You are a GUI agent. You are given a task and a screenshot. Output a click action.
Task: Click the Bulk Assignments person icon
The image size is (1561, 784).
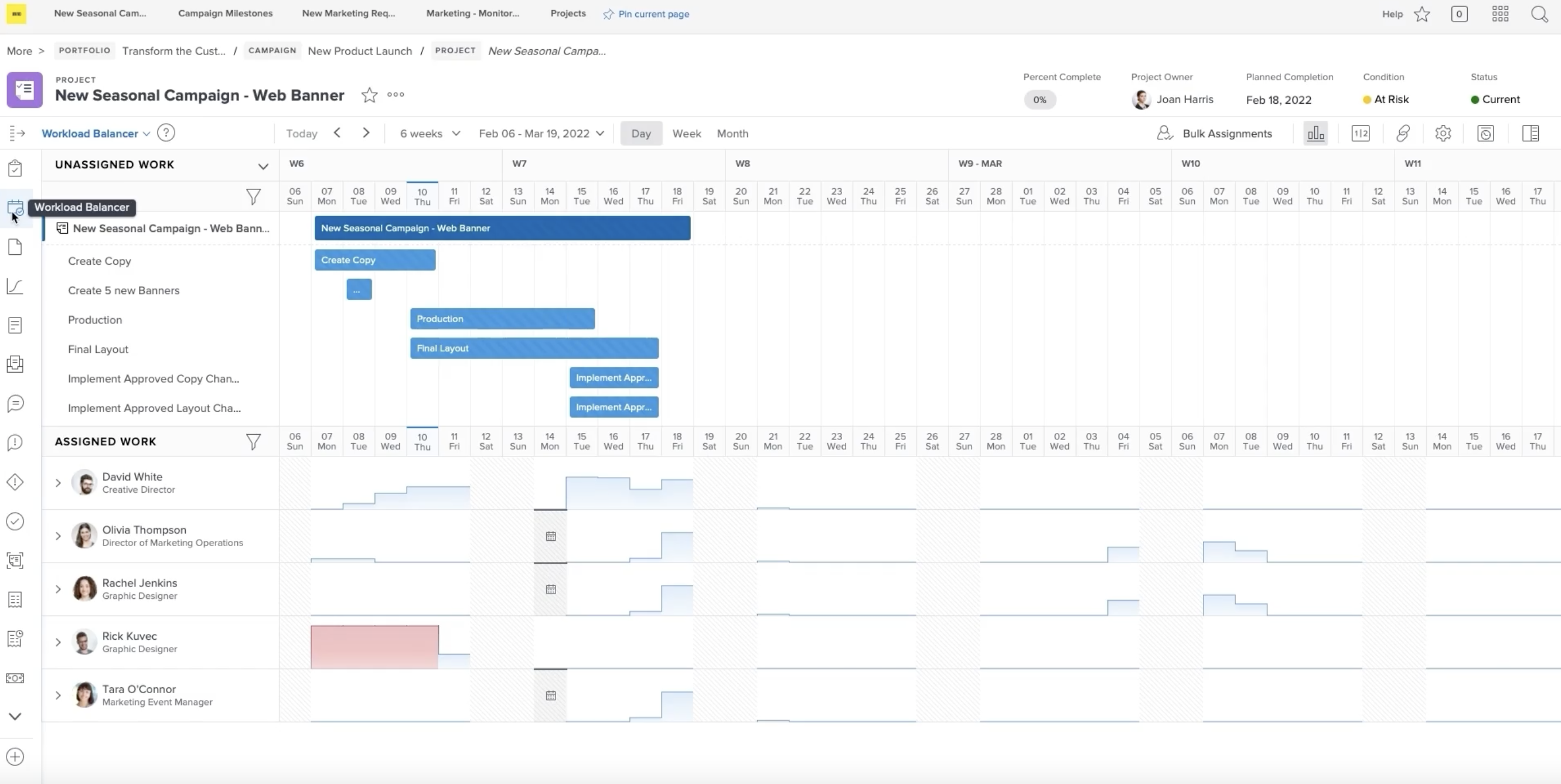coord(1164,133)
